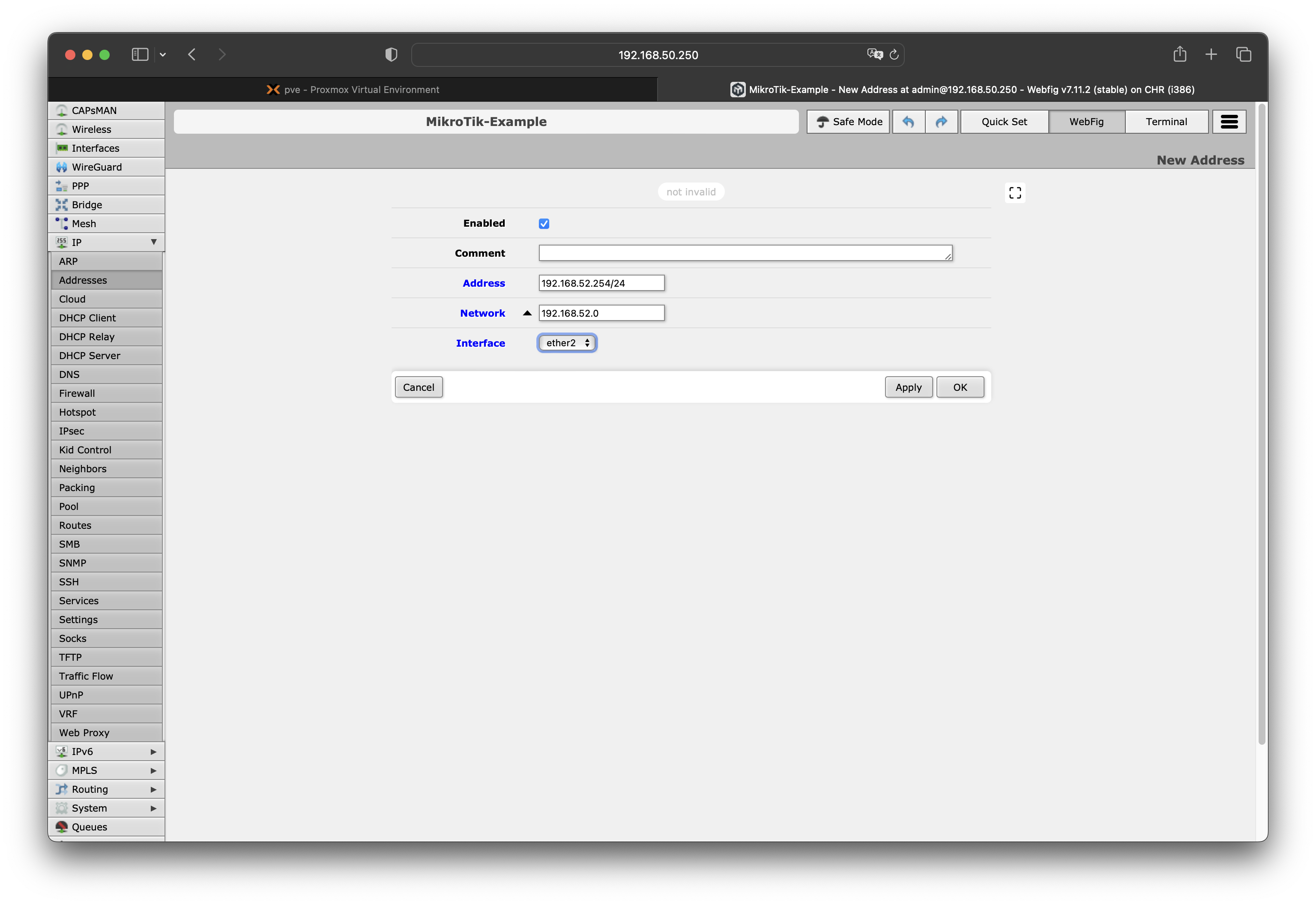
Task: Click the undo arrow icon
Action: pos(908,122)
